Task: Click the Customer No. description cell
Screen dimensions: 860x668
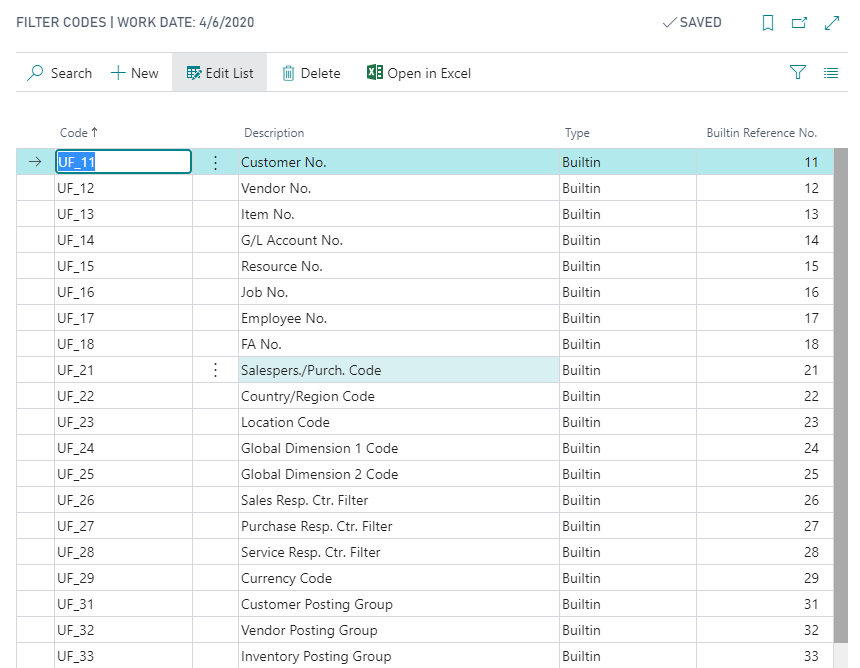Action: pyautogui.click(x=399, y=162)
